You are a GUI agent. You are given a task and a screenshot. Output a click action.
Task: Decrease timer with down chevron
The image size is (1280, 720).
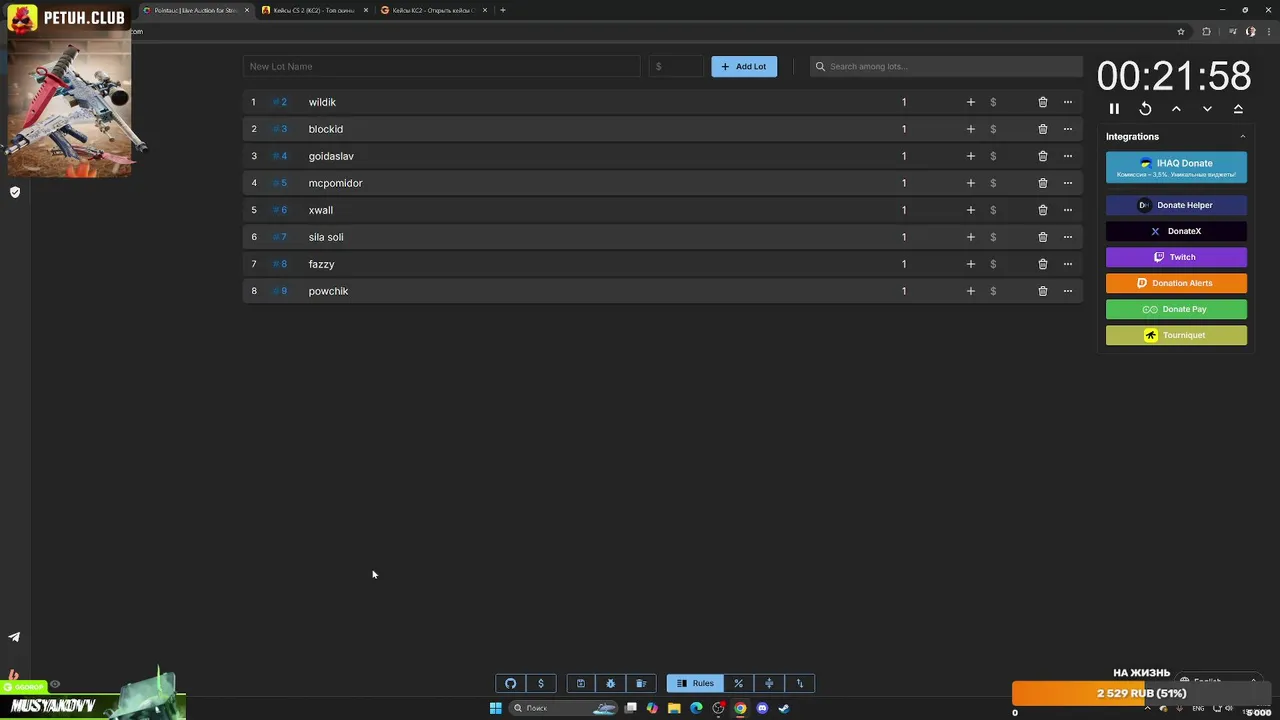tap(1207, 109)
